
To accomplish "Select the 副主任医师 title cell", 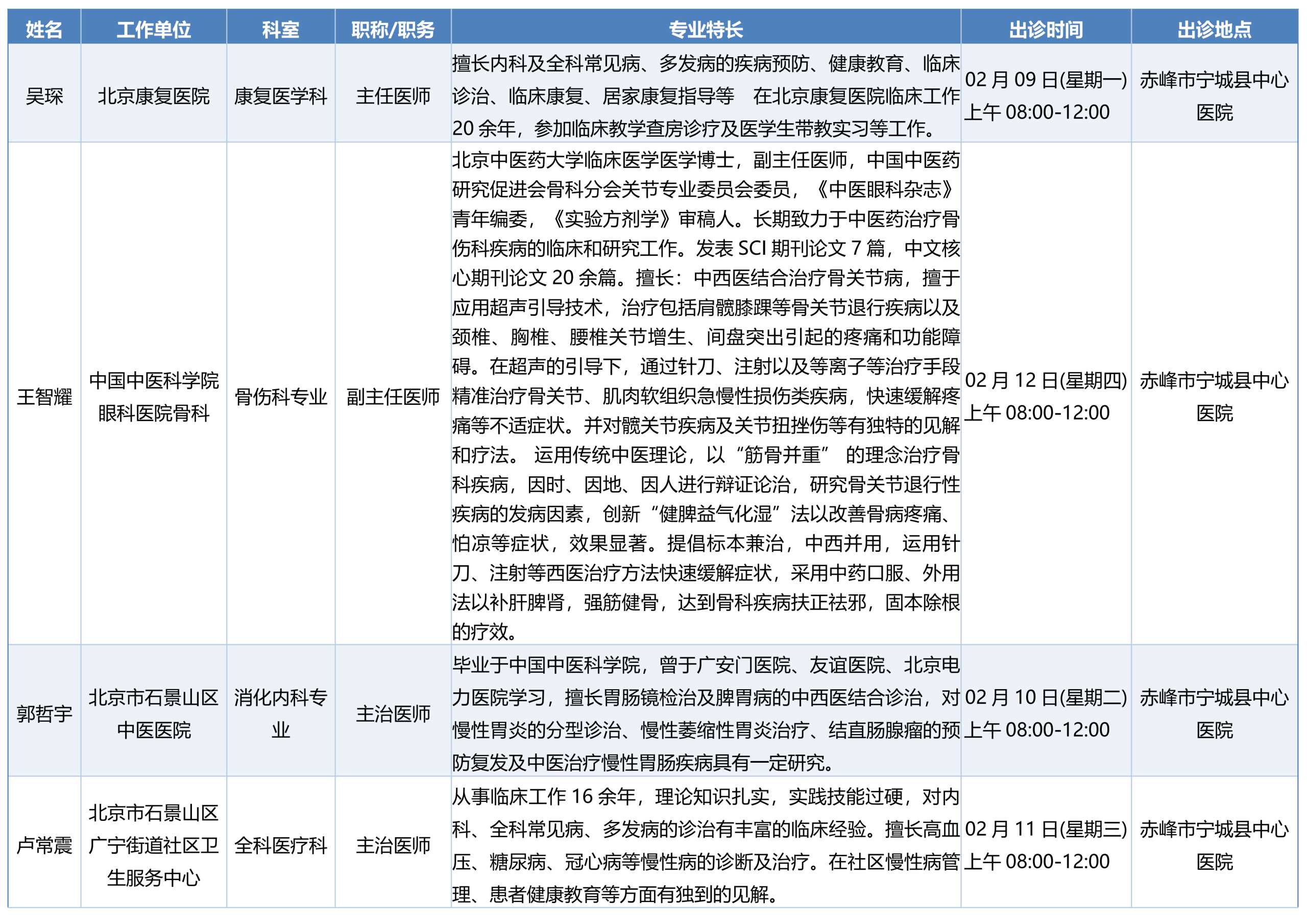I will pyautogui.click(x=393, y=396).
